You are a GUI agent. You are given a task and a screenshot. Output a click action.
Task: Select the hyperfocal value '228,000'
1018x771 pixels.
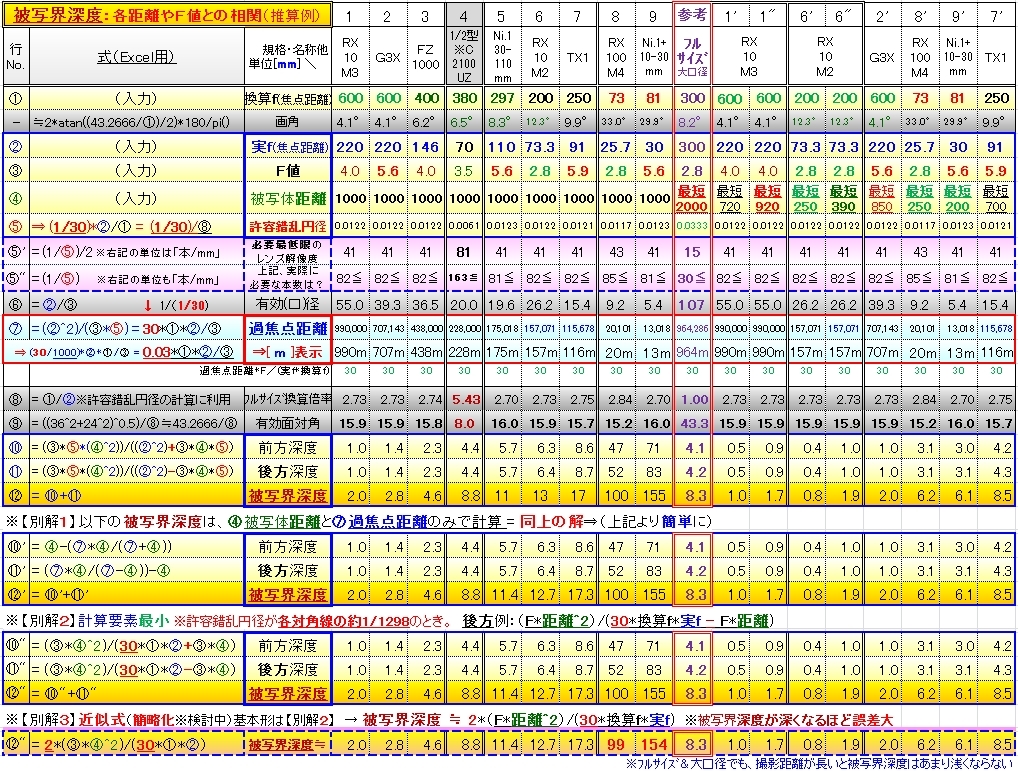pos(464,329)
